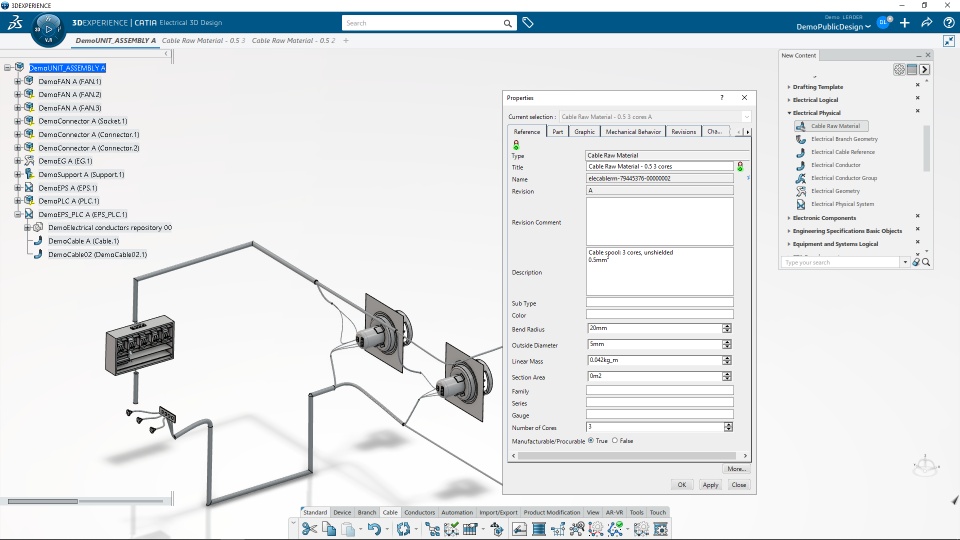The width and height of the screenshot is (960, 540).
Task: Click the Share arrow icon in top bar
Action: (x=926, y=23)
